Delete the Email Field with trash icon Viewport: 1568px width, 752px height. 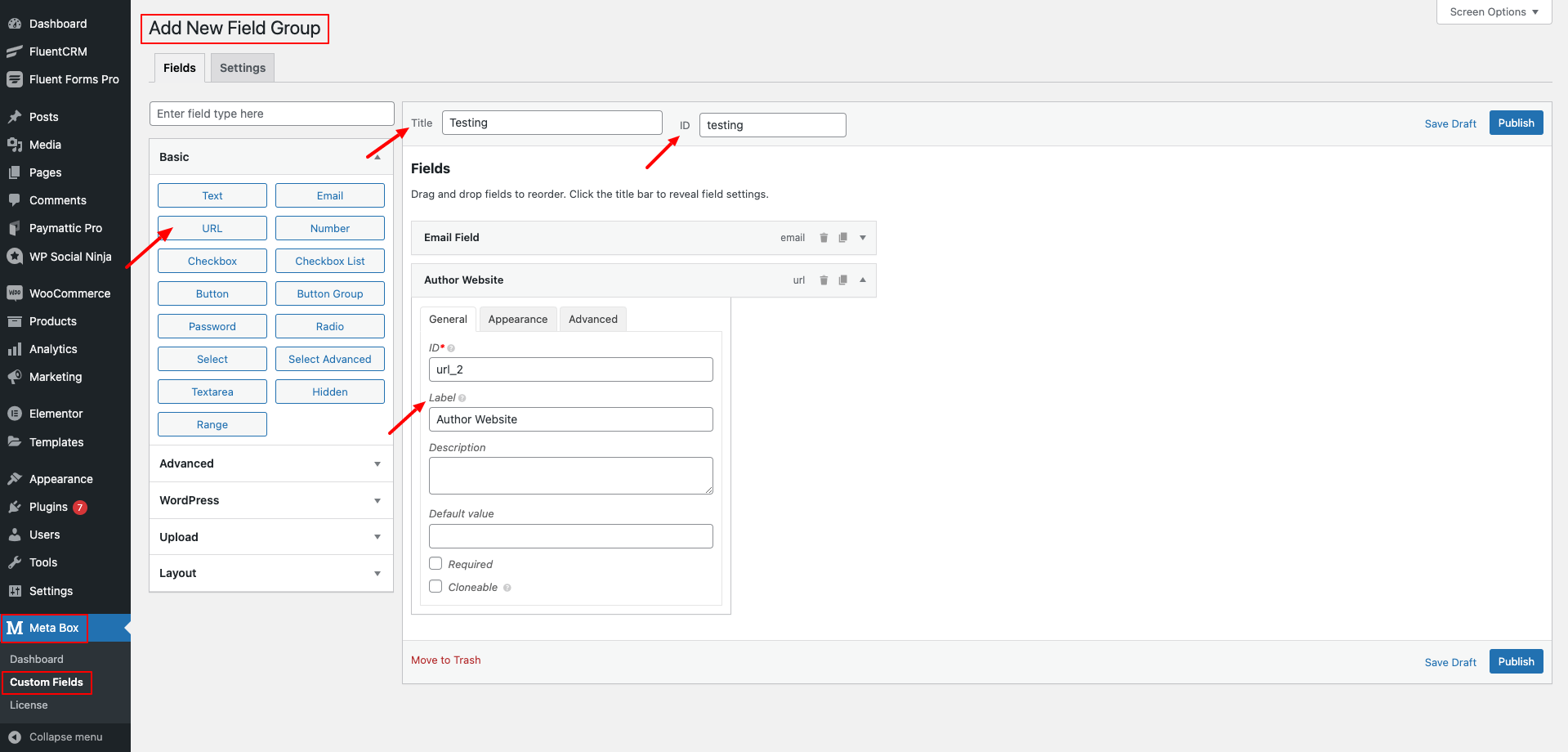[824, 238]
